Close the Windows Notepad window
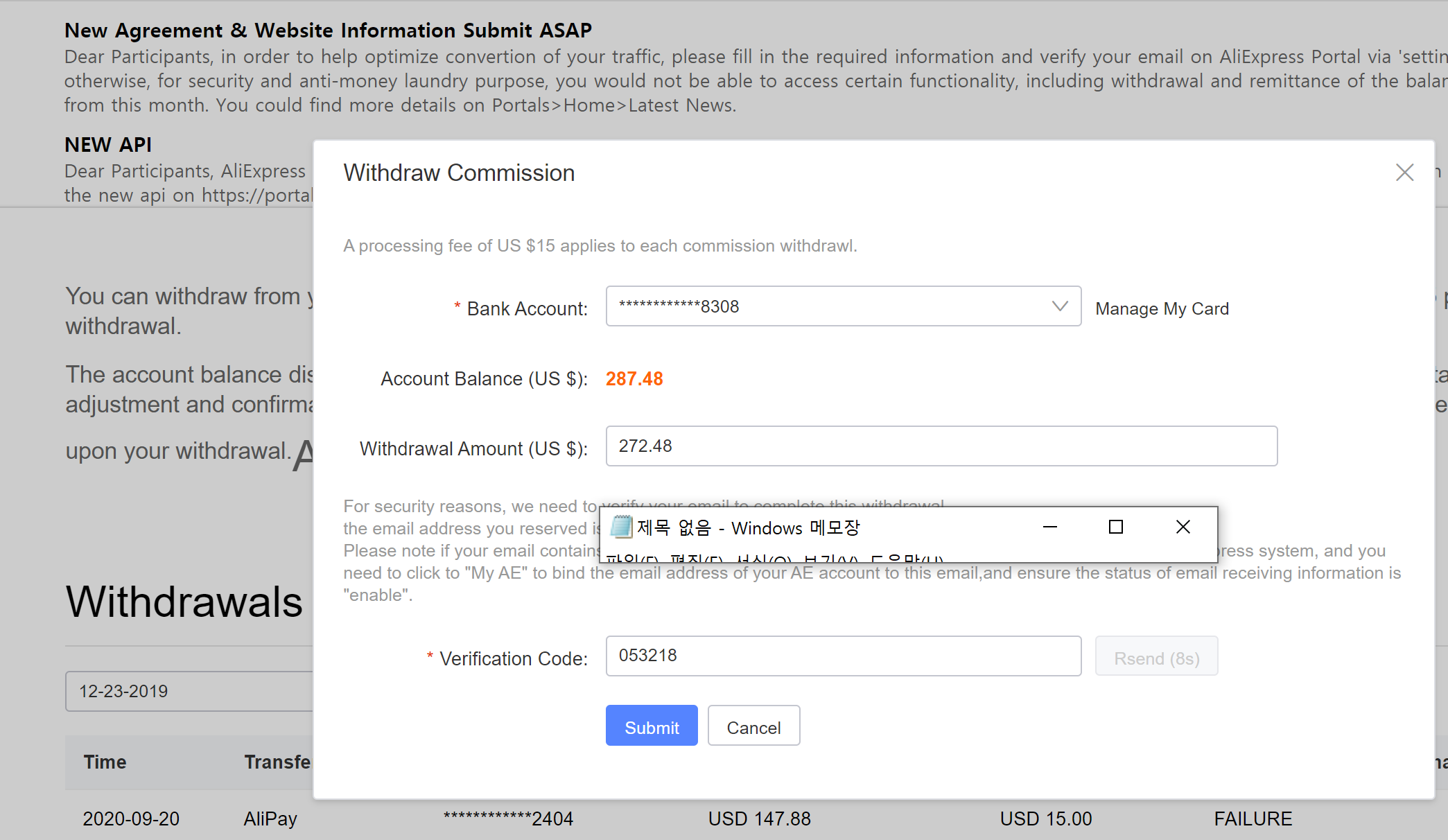Image resolution: width=1448 pixels, height=840 pixels. pyautogui.click(x=1183, y=527)
